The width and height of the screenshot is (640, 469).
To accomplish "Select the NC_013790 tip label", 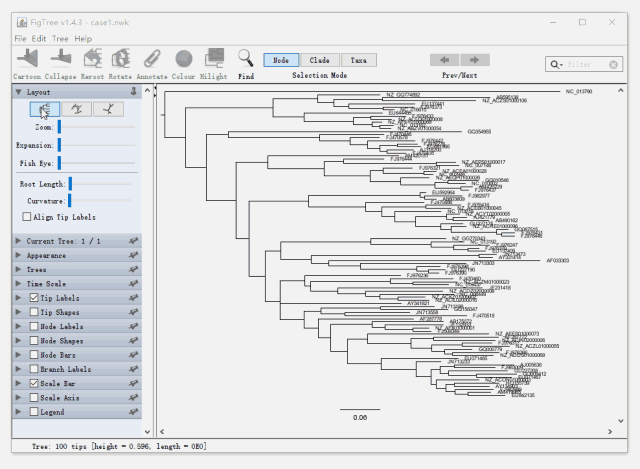I will (579, 91).
